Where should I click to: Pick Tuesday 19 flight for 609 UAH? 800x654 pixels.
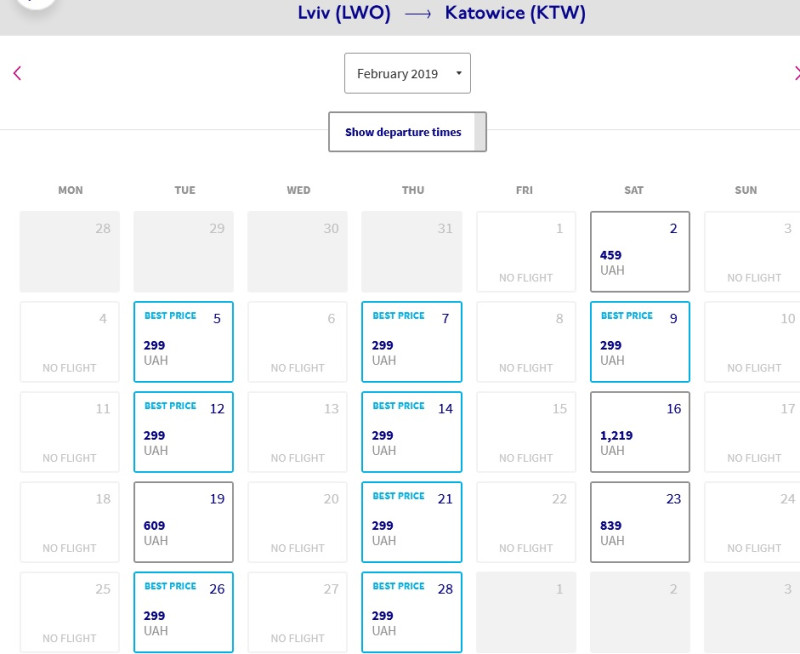[183, 521]
